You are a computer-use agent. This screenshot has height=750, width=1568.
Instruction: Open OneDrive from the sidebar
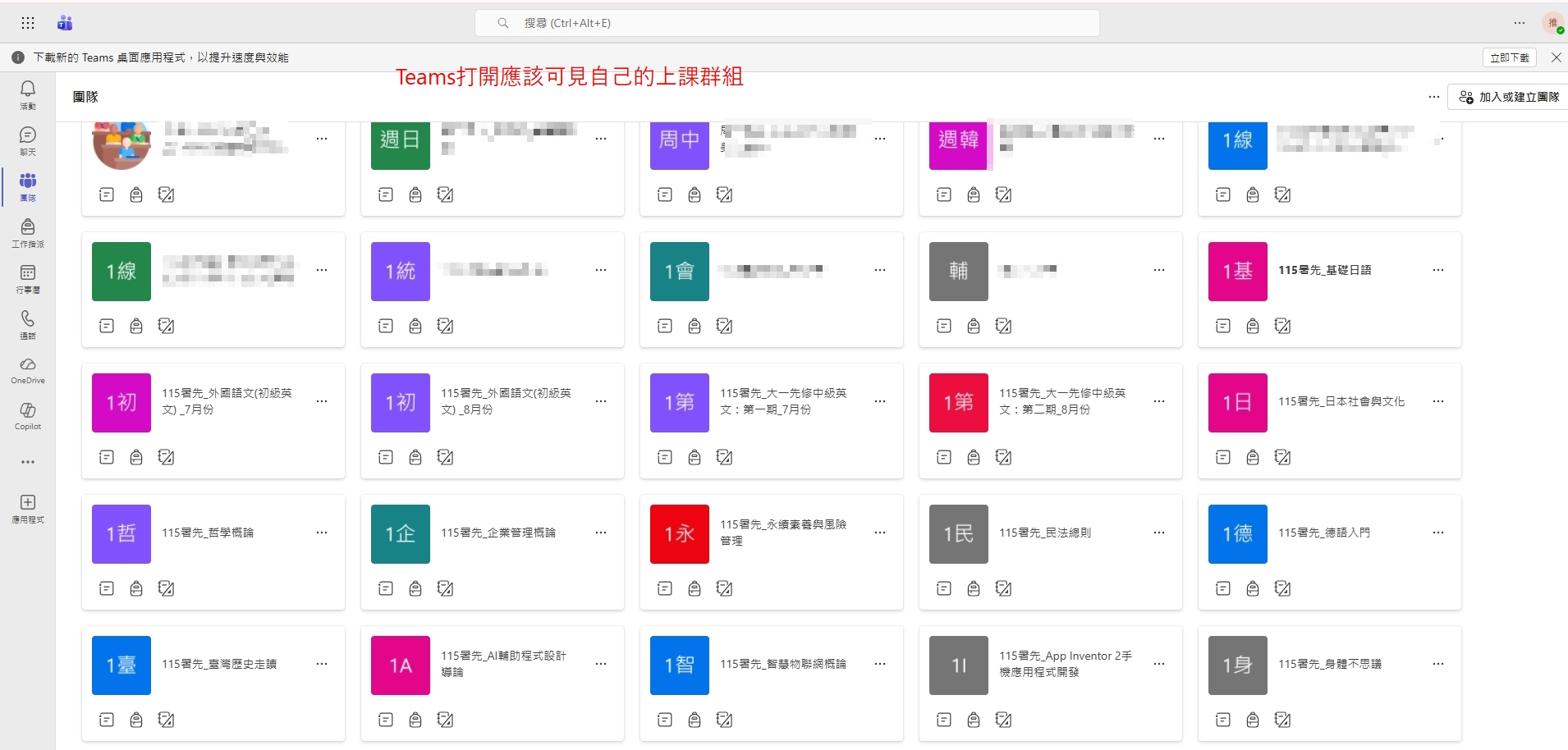pyautogui.click(x=28, y=371)
